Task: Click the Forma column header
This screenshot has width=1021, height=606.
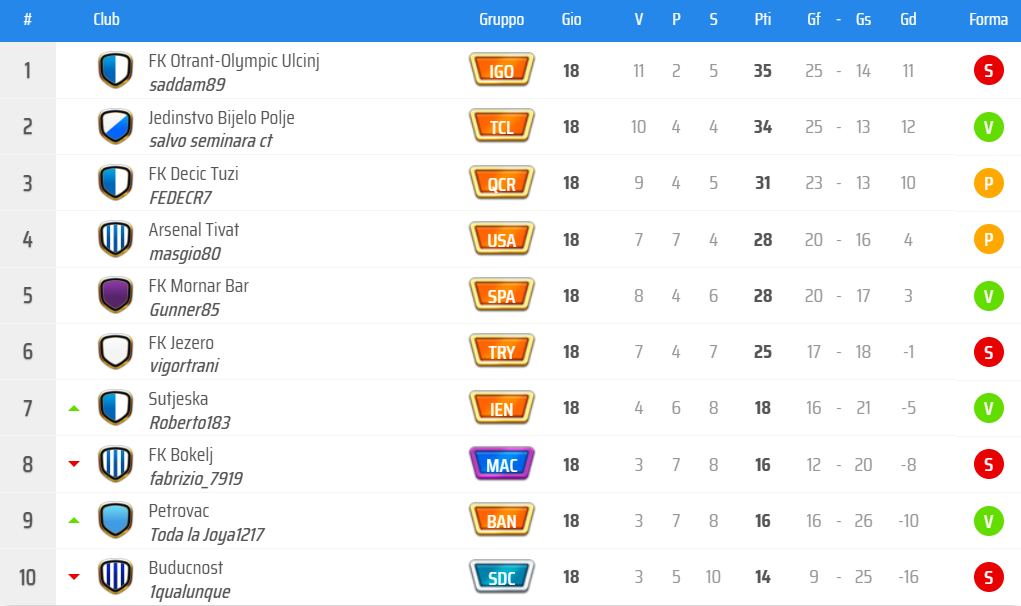Action: click(x=988, y=20)
